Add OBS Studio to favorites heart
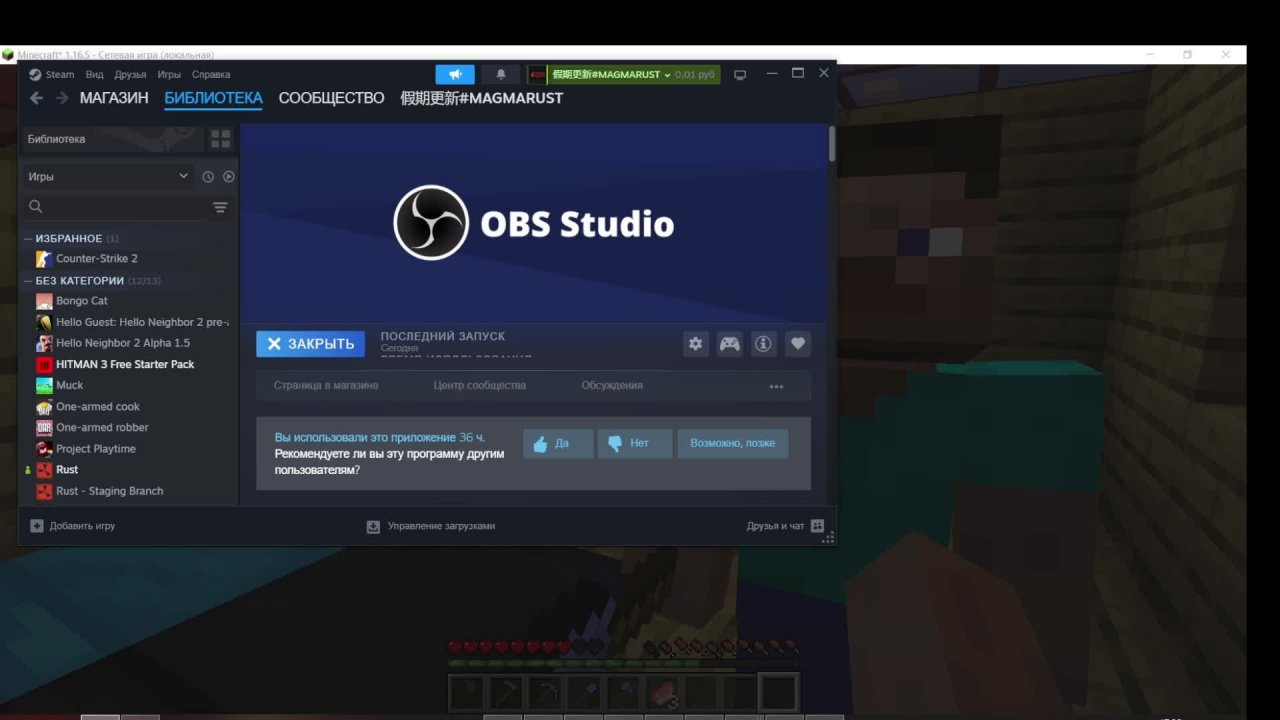The width and height of the screenshot is (1280, 720). tap(797, 344)
